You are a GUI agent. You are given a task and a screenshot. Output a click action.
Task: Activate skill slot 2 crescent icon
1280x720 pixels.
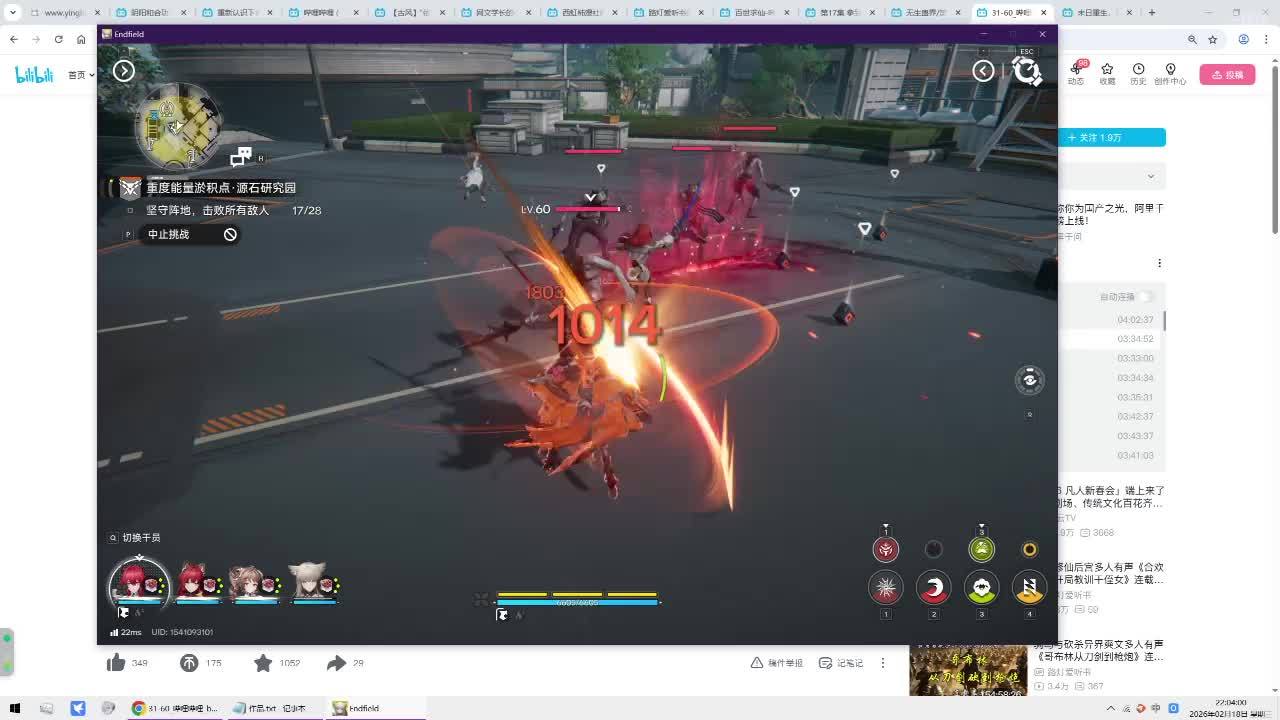point(933,588)
